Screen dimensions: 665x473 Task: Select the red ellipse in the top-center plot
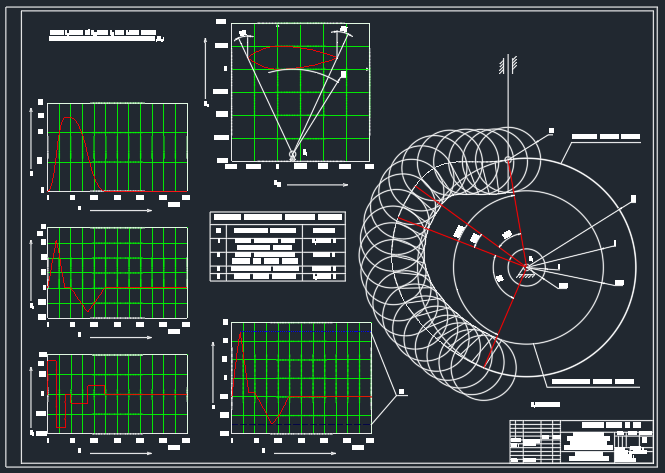click(x=293, y=57)
